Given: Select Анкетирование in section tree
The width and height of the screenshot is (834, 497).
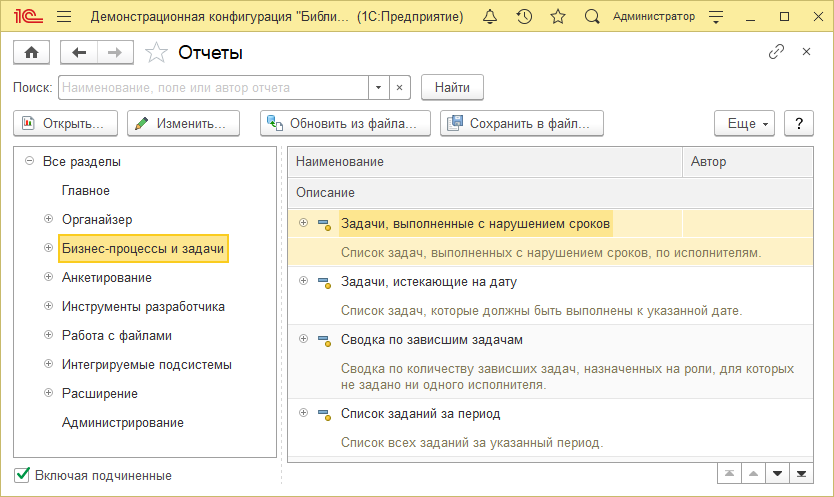Looking at the screenshot, I should [106, 277].
